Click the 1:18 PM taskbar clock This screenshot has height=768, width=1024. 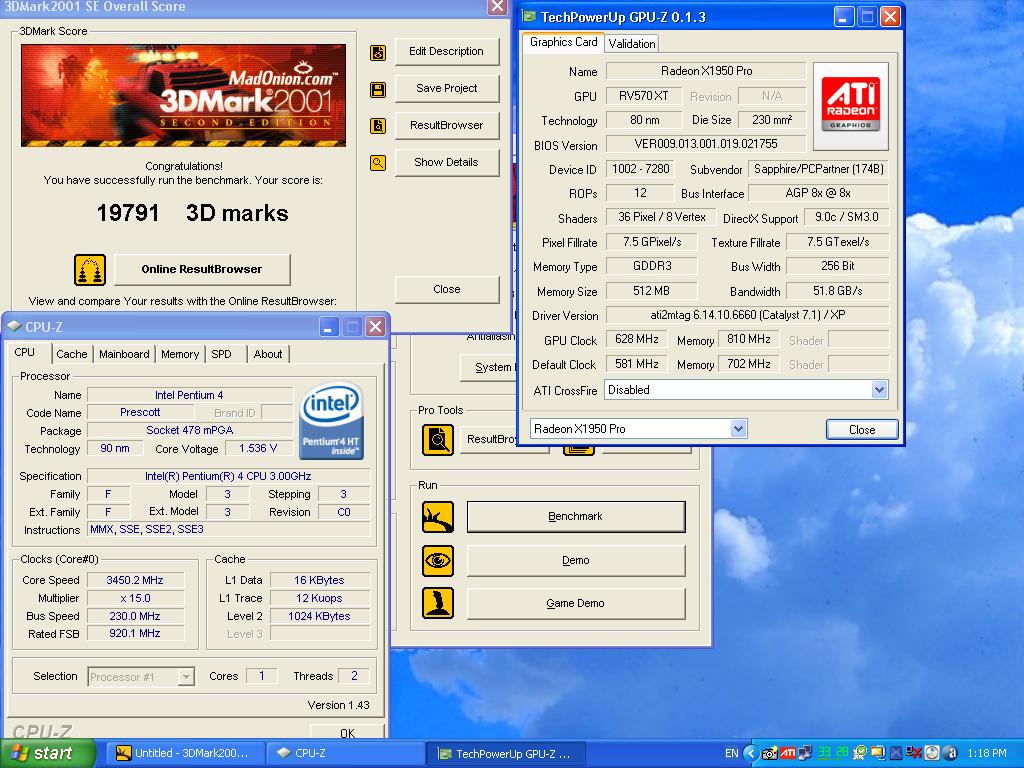(987, 753)
